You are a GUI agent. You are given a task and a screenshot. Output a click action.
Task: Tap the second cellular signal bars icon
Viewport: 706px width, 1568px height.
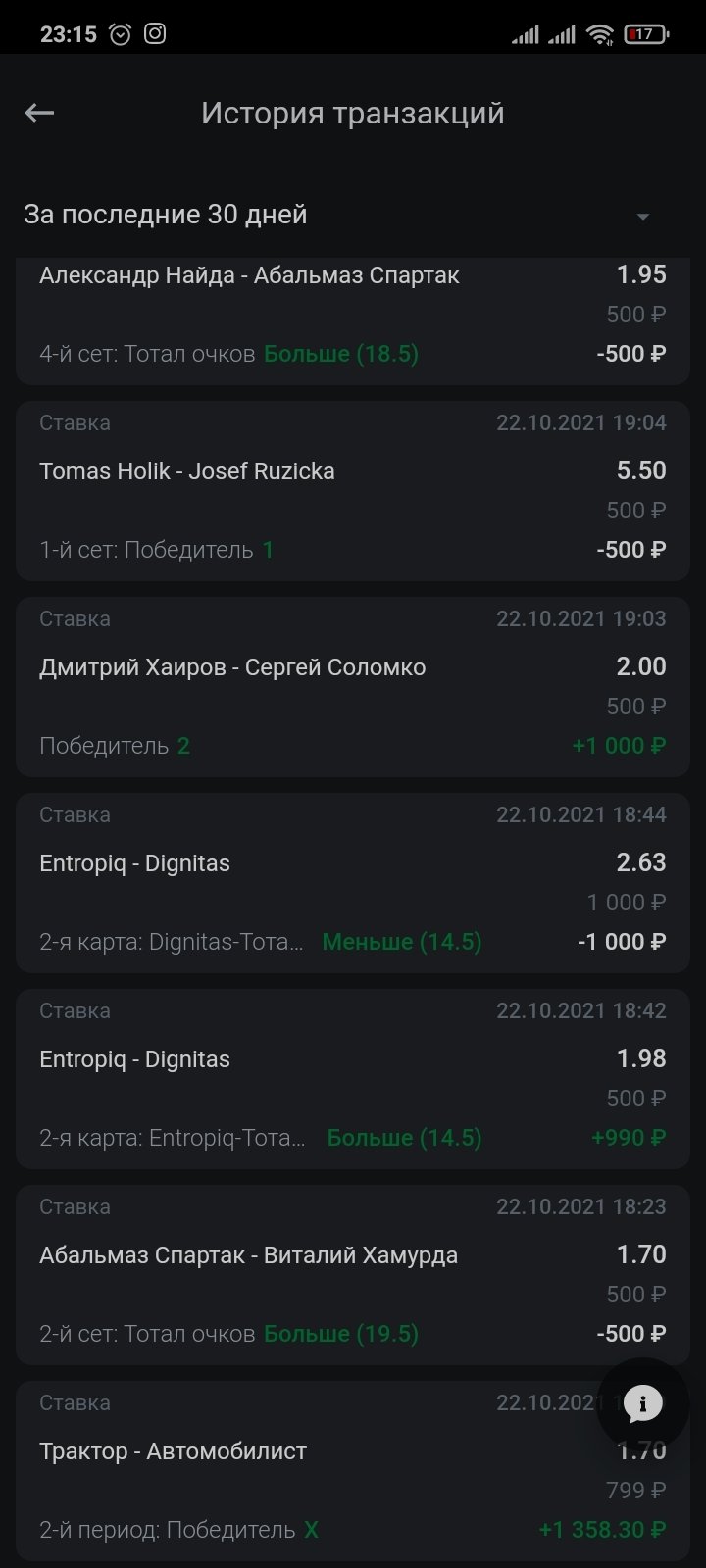pos(562,35)
